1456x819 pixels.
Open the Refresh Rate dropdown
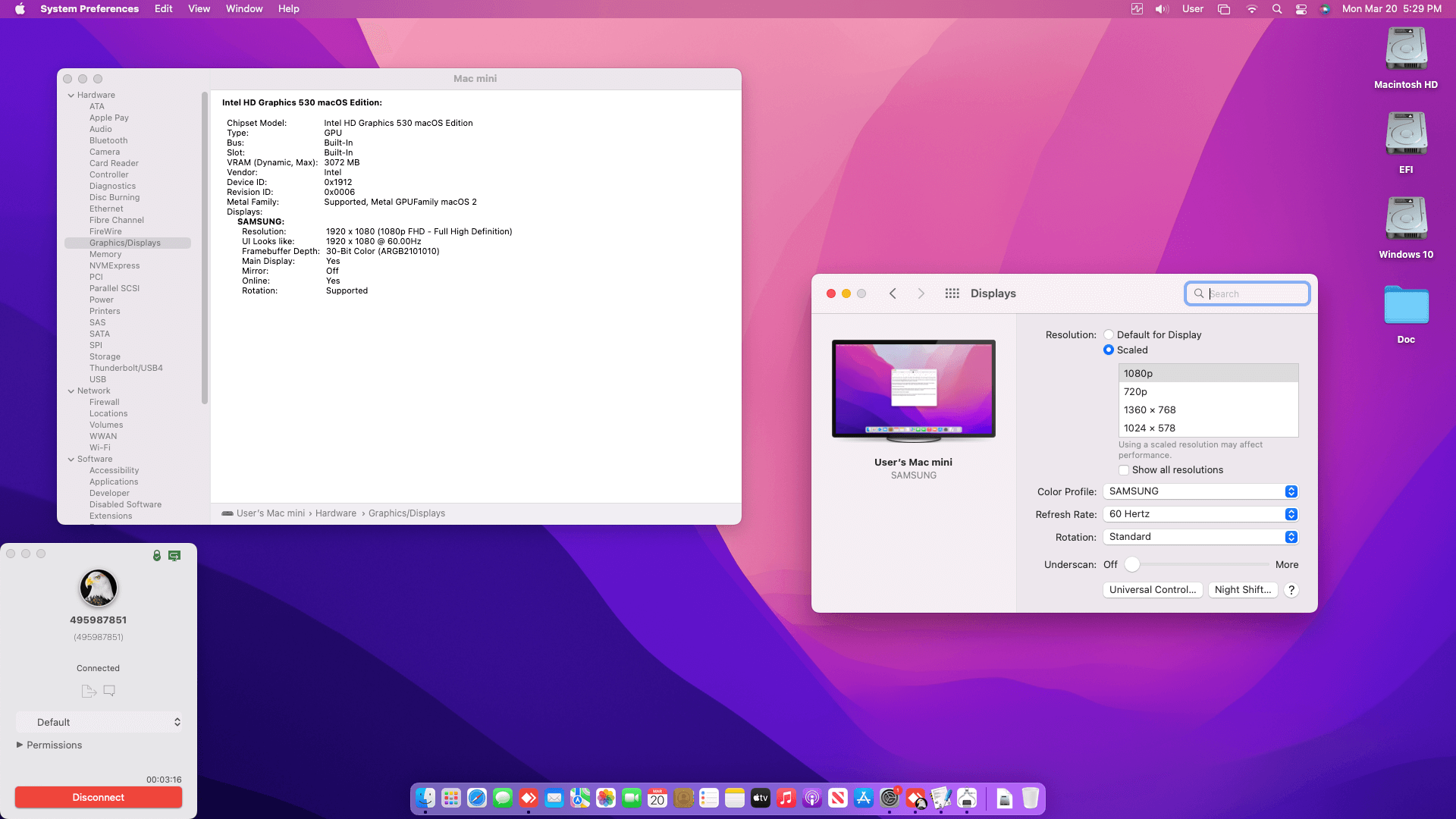pyautogui.click(x=1201, y=514)
